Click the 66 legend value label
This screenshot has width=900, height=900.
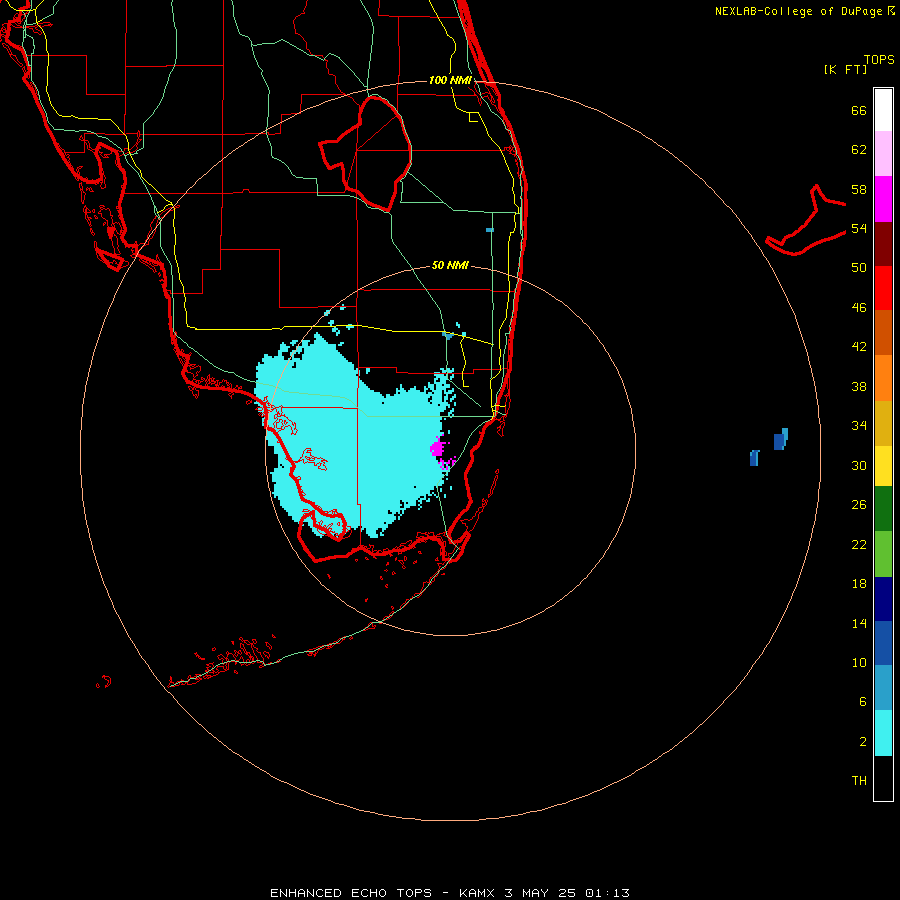[859, 111]
